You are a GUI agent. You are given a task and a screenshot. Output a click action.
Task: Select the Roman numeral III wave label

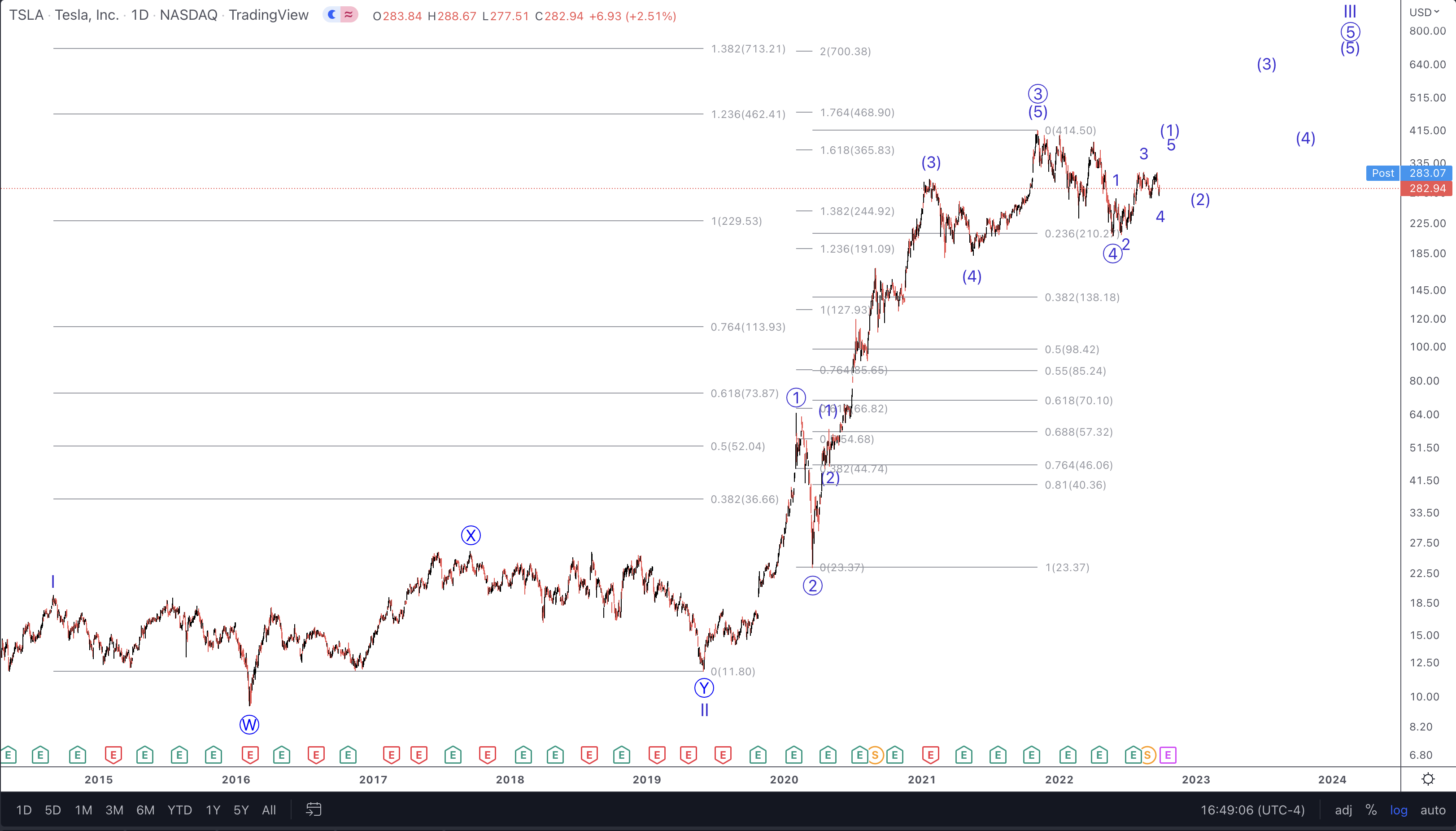1349,11
